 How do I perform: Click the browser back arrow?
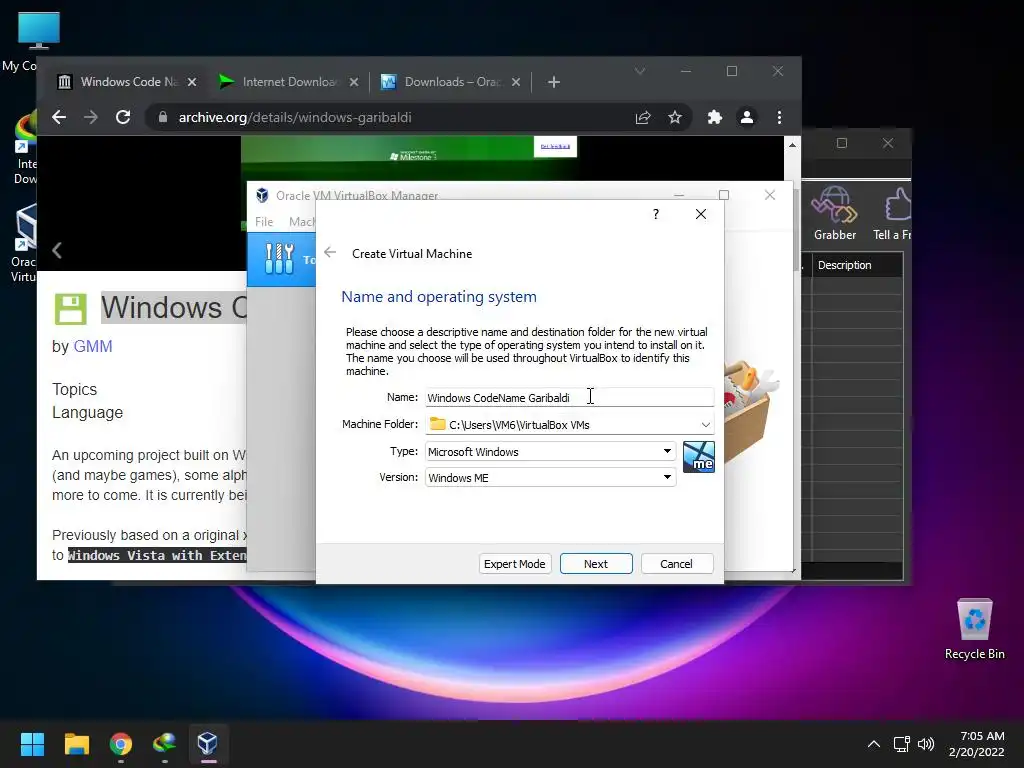click(x=59, y=118)
